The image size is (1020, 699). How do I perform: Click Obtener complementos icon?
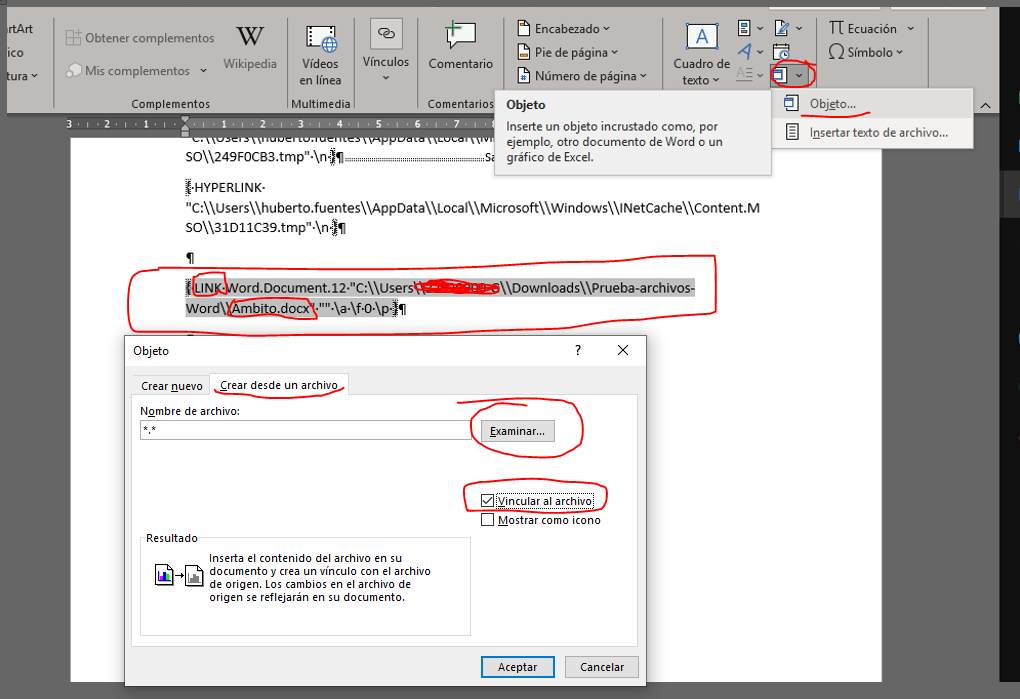point(74,38)
